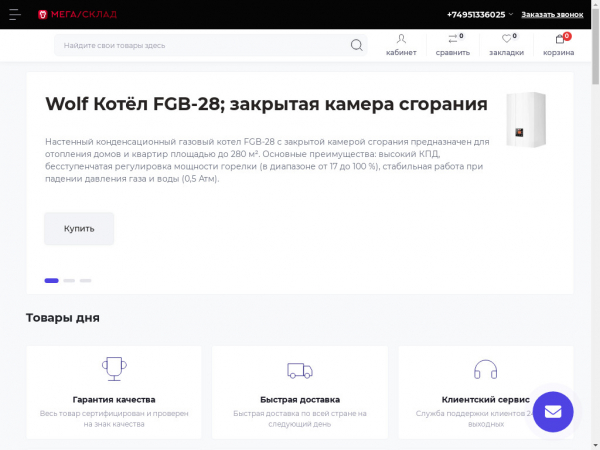Open the сравнить compare icon
This screenshot has width=600, height=450.
[x=452, y=40]
